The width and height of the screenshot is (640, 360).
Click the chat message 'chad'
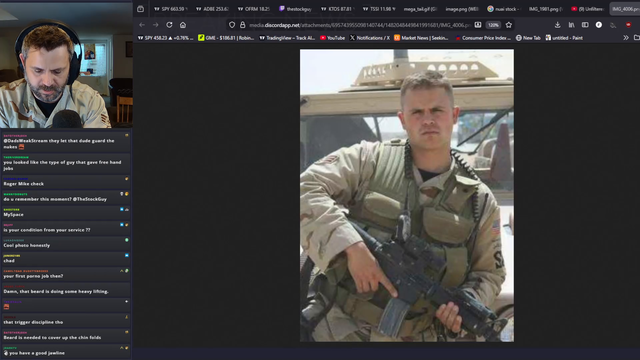(x=9, y=260)
